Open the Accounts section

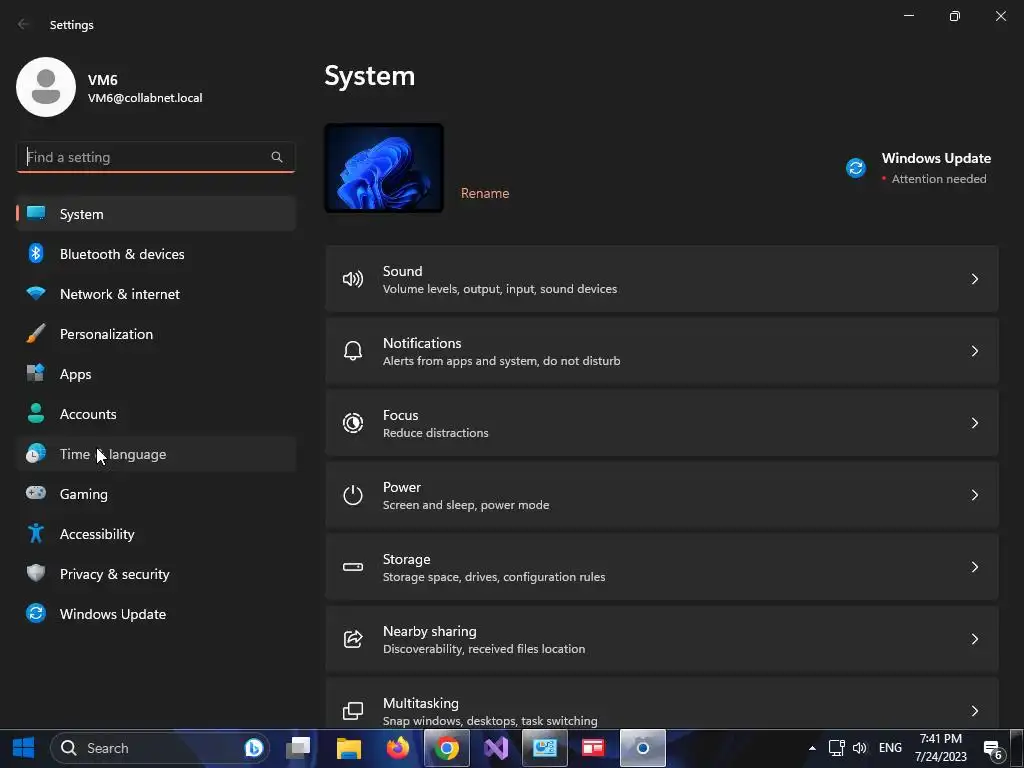156,414
